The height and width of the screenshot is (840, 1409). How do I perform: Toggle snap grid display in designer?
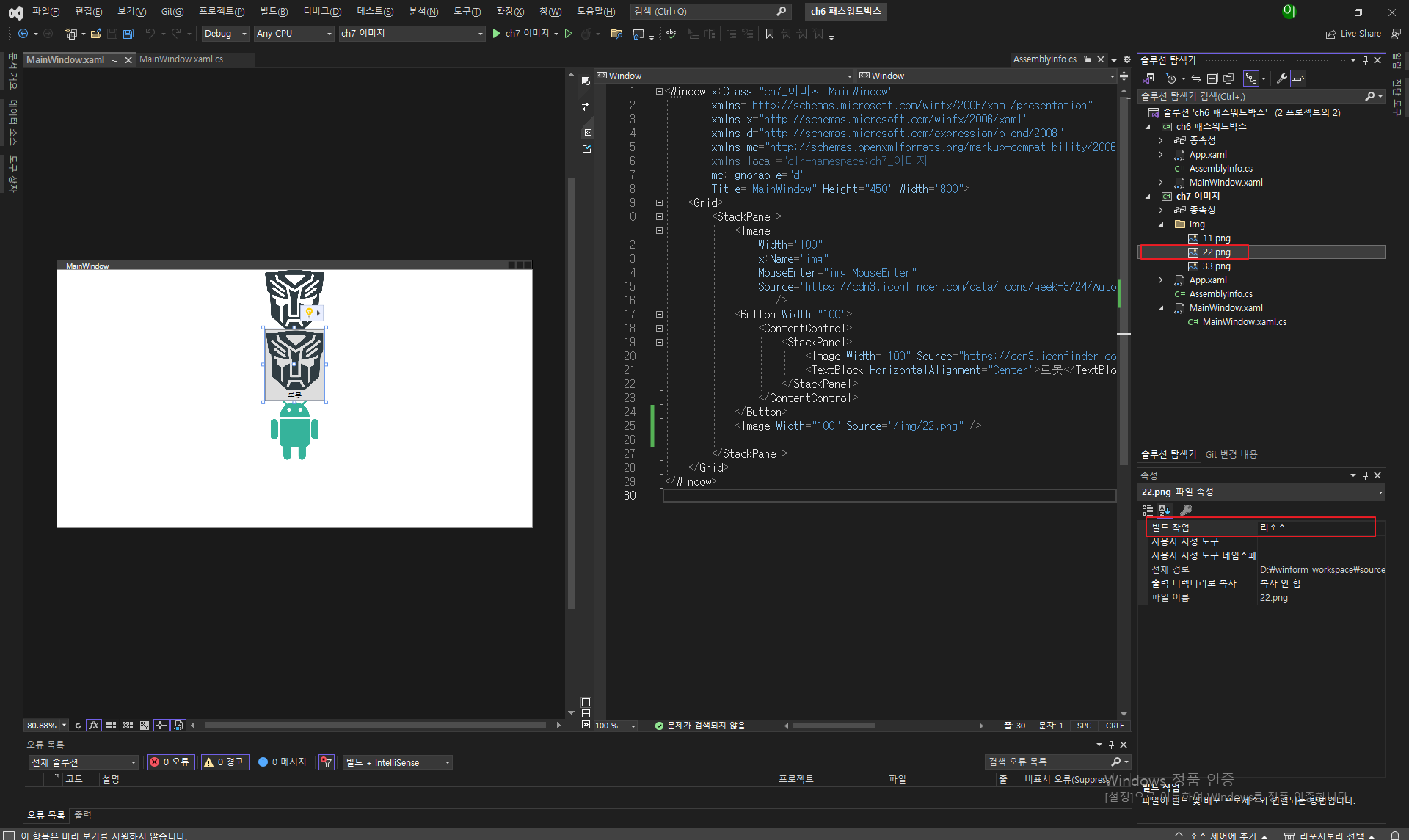tap(111, 726)
